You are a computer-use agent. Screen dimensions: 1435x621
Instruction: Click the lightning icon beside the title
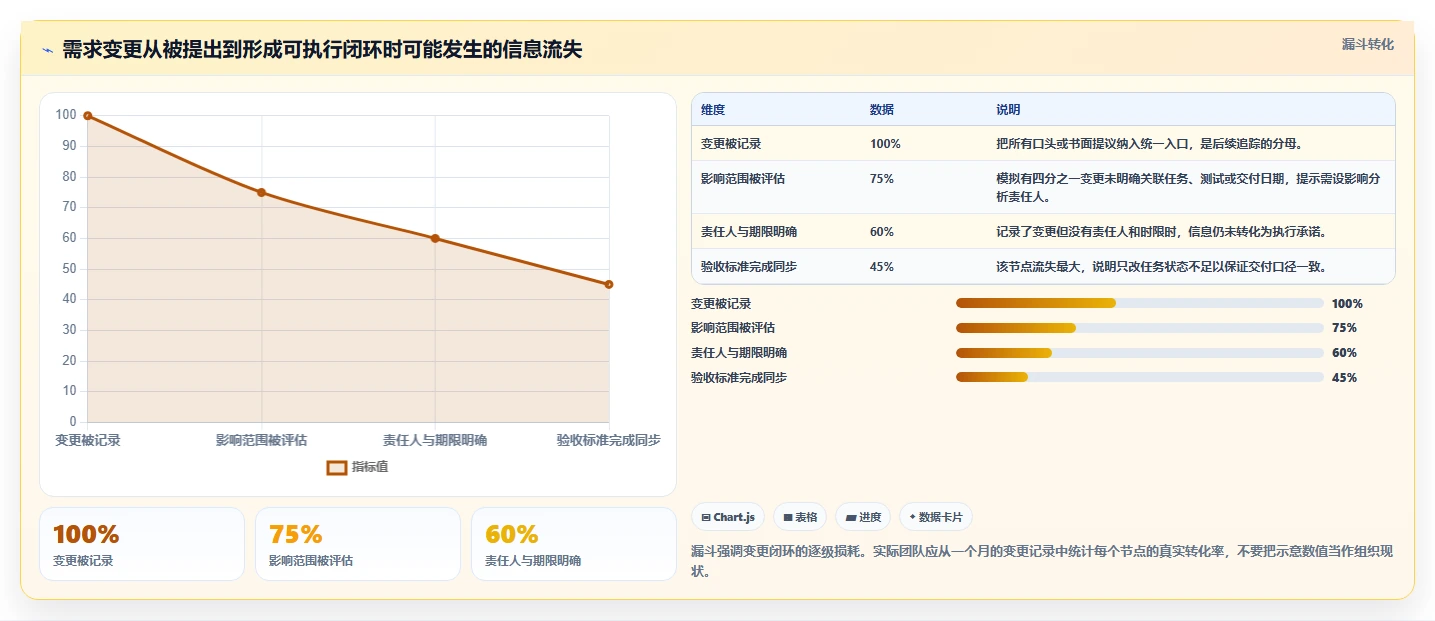point(47,50)
